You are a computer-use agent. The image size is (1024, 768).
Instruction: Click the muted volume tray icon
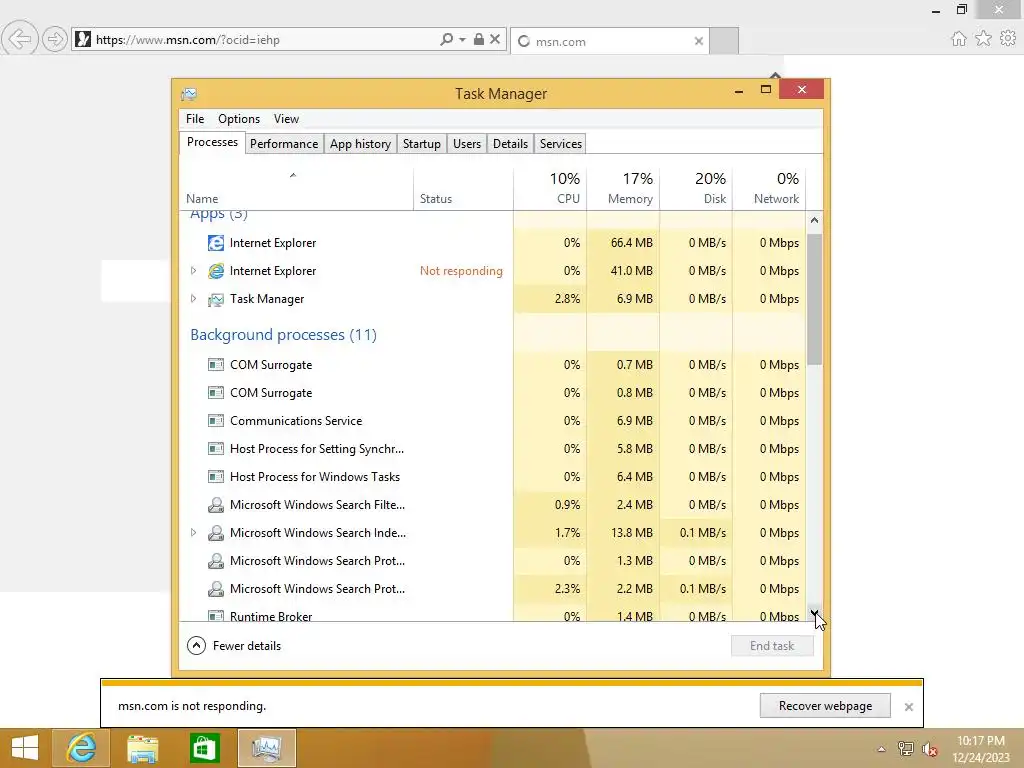930,749
